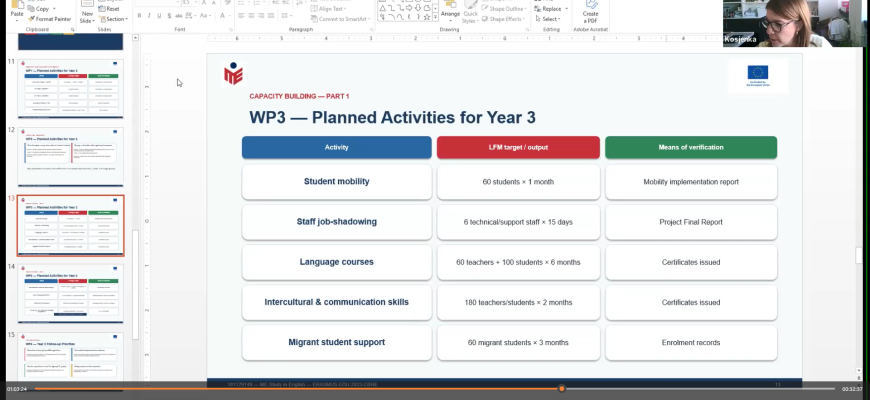
Task: Select slide 12 thumbnail
Action: pos(70,157)
